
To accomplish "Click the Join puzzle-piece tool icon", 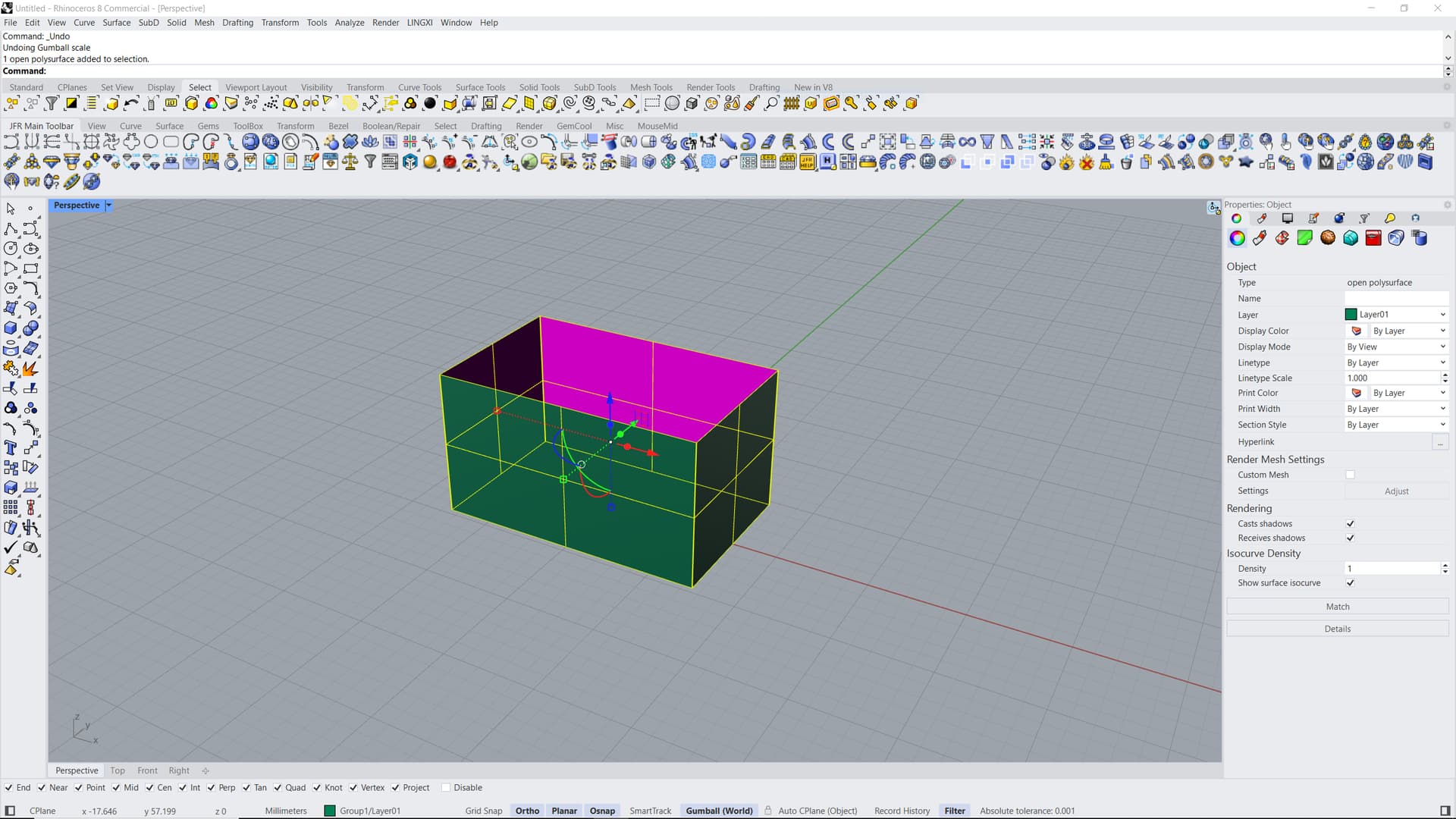I will coord(11,368).
